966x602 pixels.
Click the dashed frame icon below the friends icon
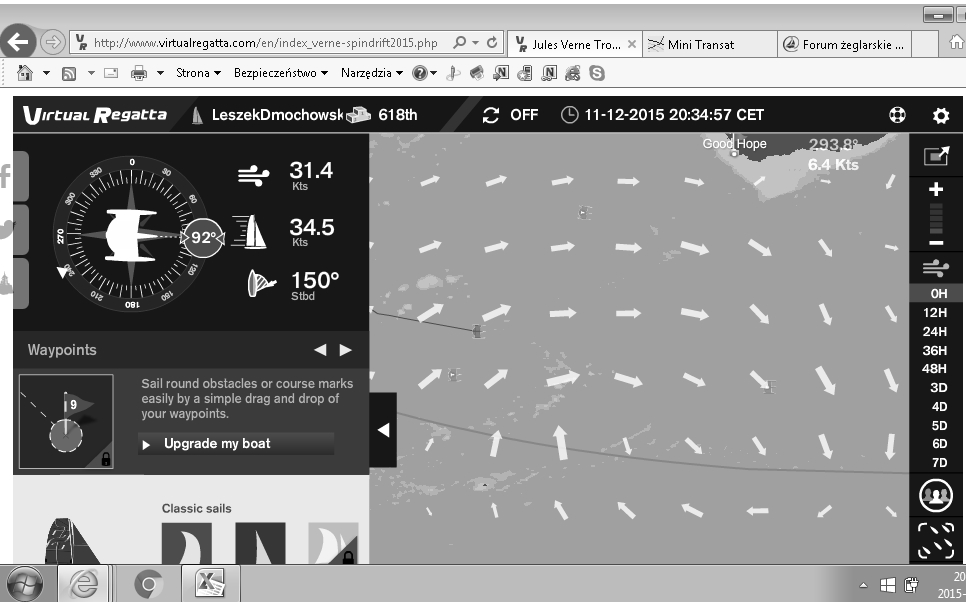tap(936, 540)
